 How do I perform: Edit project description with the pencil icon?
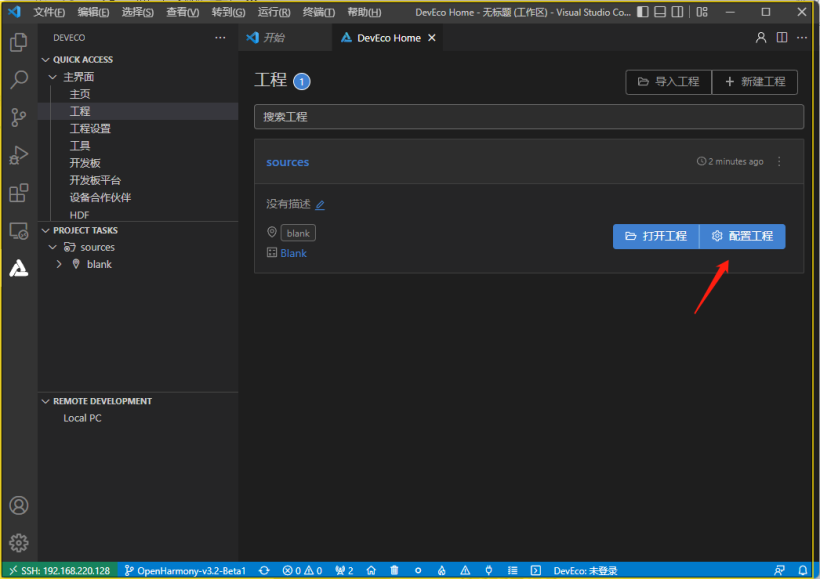tap(320, 205)
